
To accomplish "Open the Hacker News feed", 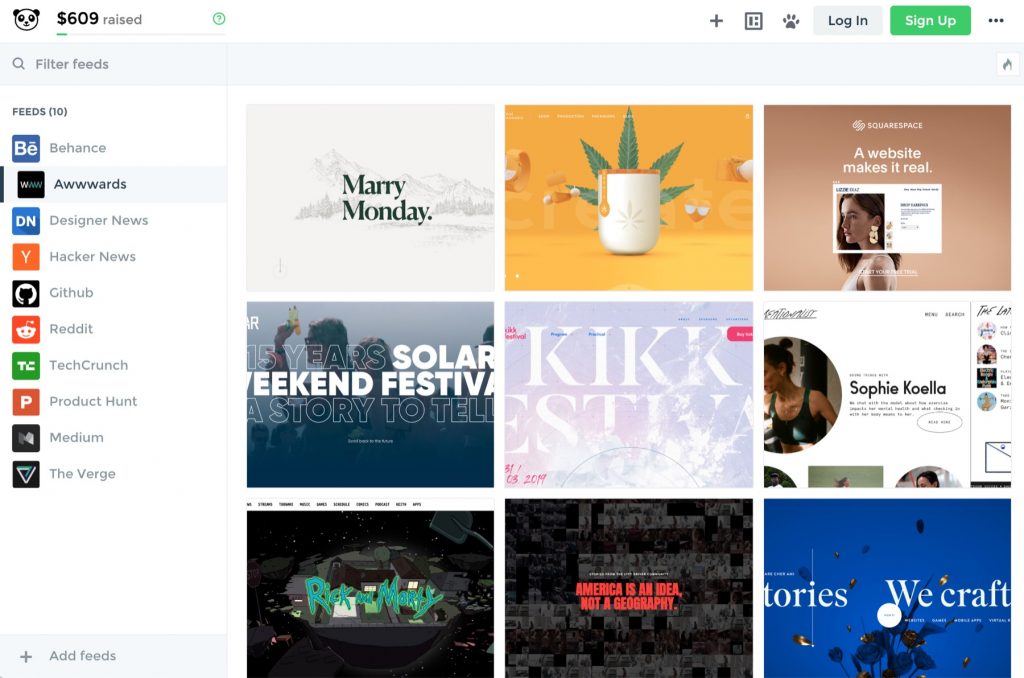I will (x=92, y=256).
